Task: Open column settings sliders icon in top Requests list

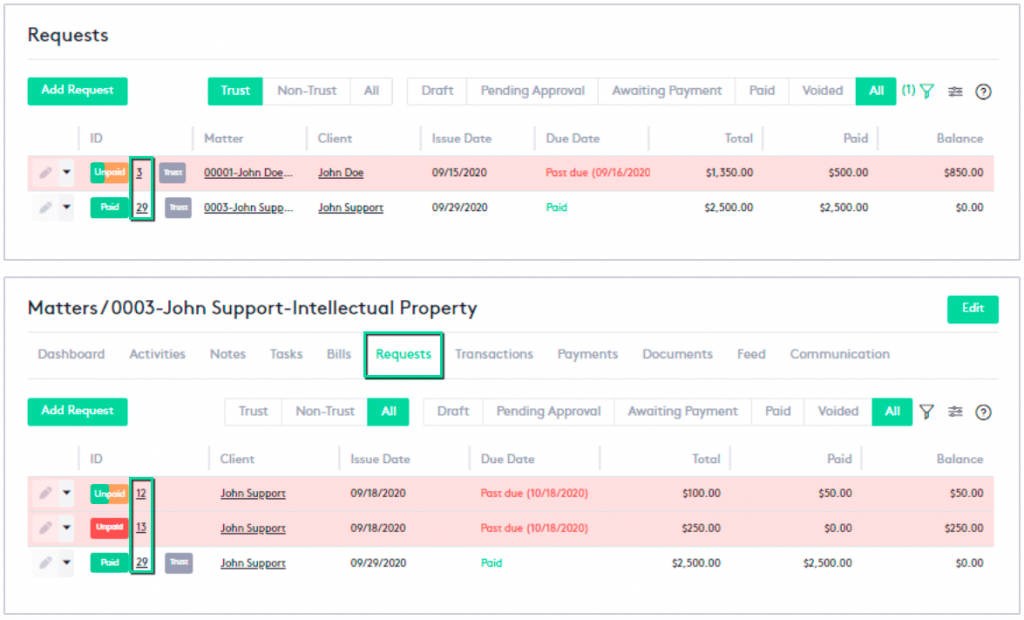Action: (x=956, y=91)
